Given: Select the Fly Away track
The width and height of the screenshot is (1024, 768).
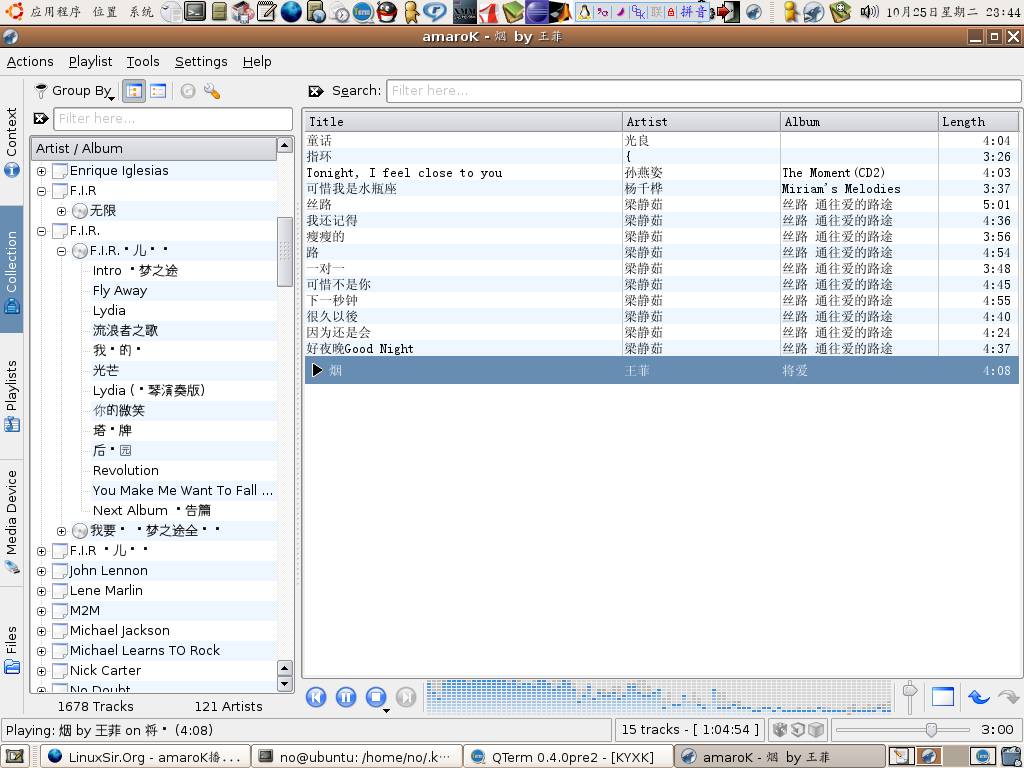Looking at the screenshot, I should 120,291.
